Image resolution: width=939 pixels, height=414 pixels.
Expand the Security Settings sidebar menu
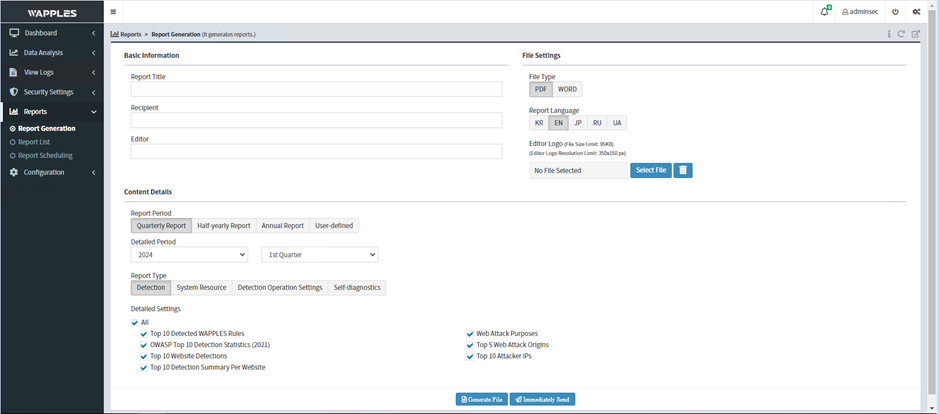(52, 92)
